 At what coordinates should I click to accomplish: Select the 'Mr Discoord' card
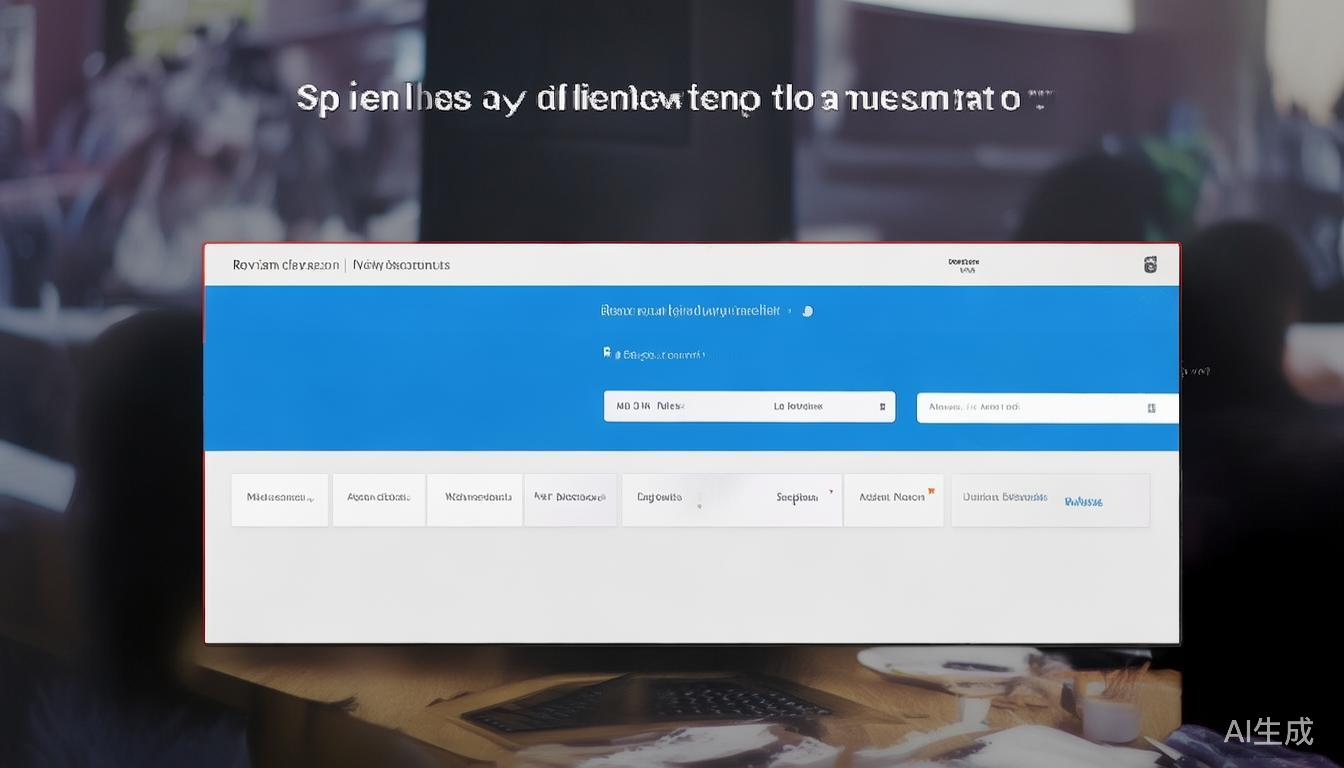570,498
